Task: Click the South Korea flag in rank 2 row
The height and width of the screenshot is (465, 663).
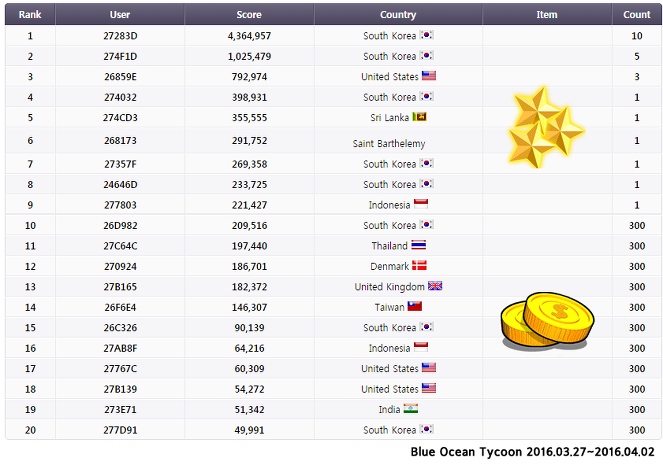Action: click(x=427, y=55)
